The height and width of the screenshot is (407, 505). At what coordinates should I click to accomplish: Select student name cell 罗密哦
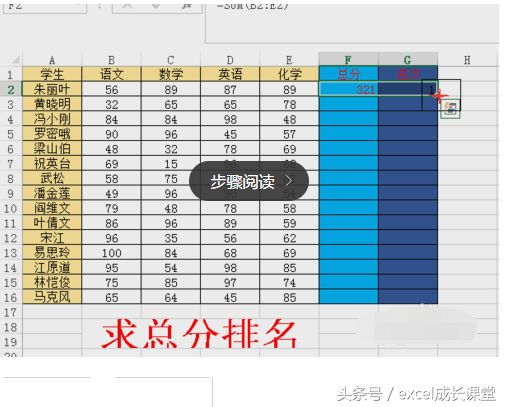52,134
